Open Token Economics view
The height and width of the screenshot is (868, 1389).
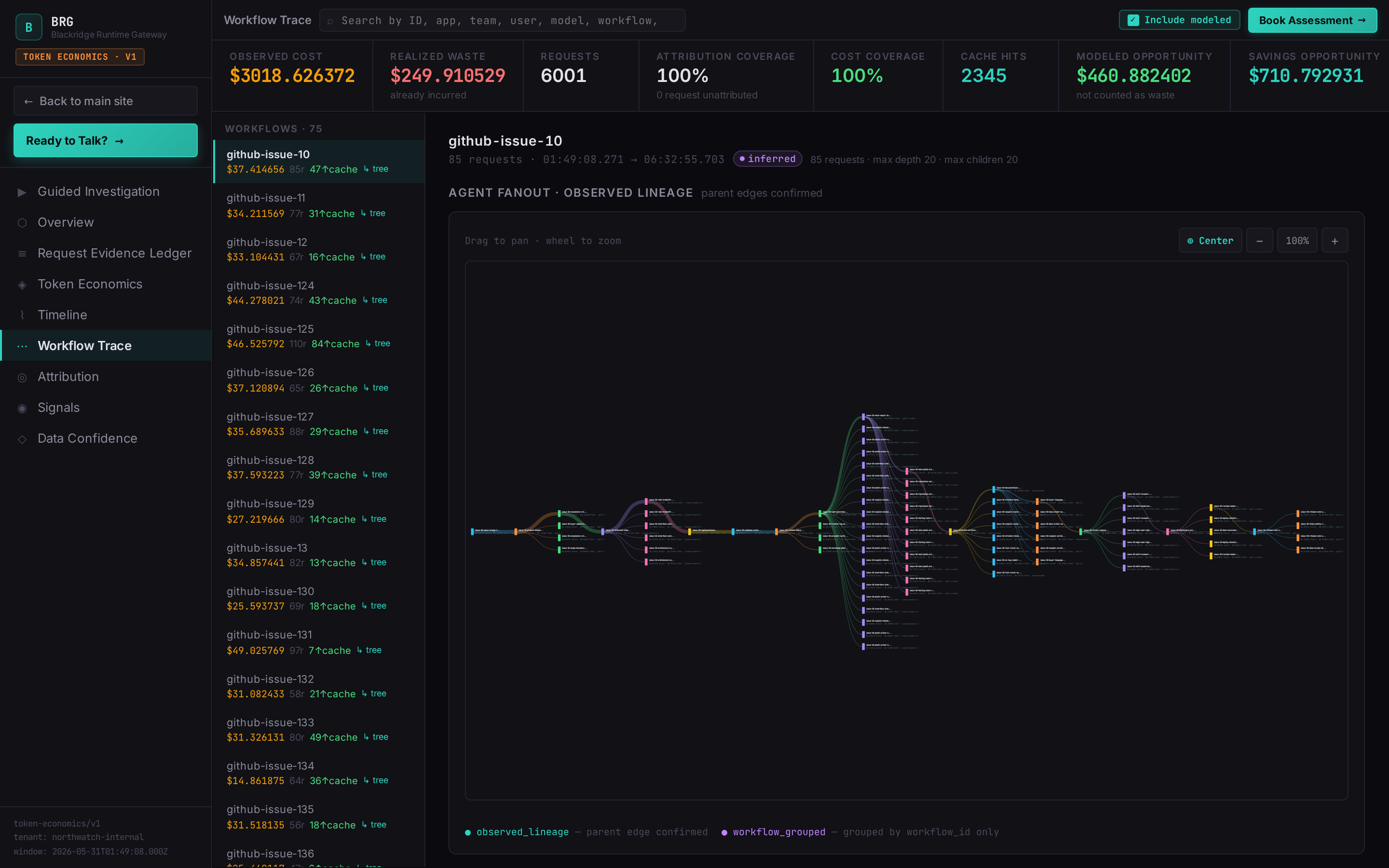[106, 284]
